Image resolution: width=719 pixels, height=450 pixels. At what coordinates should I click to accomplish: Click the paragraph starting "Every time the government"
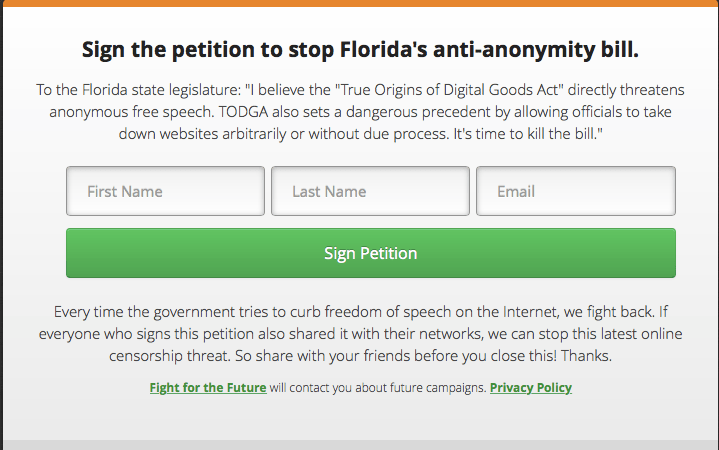tap(359, 334)
